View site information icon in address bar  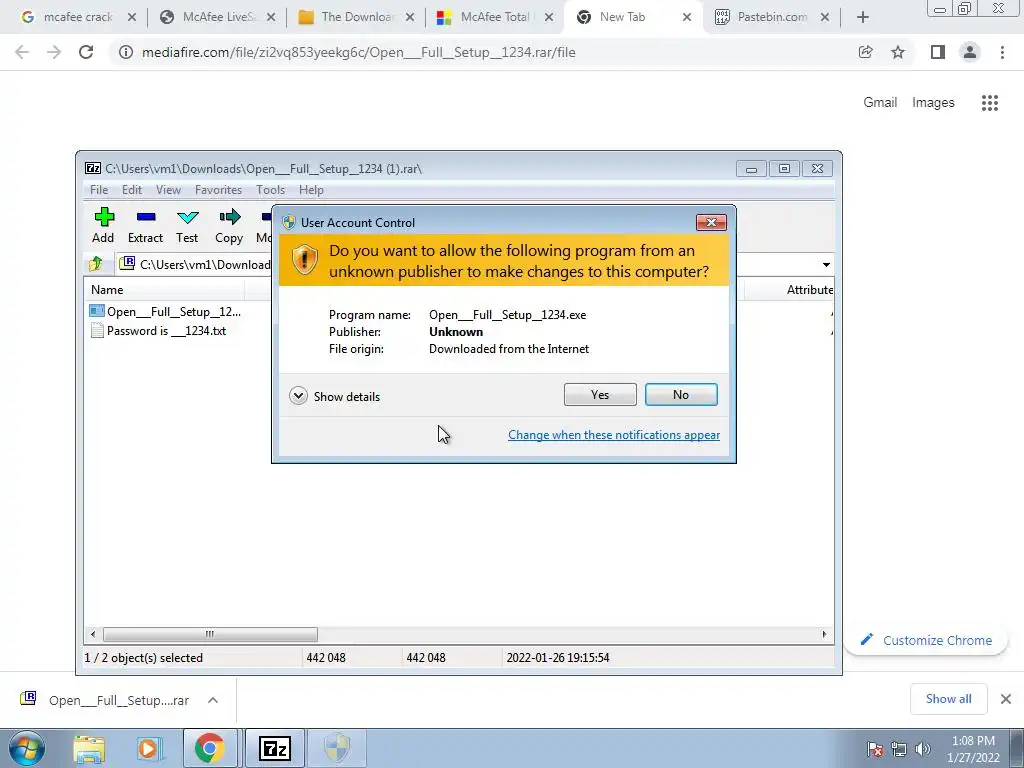pos(125,52)
